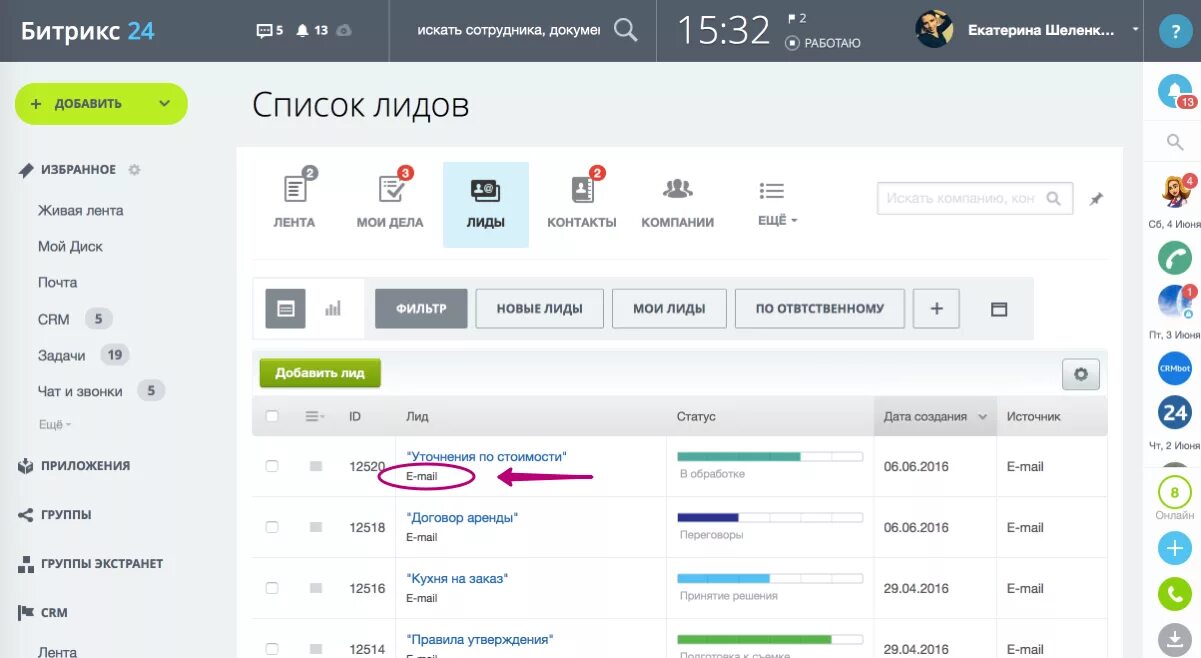This screenshot has width=1201, height=658.
Task: Open right sidebar notifications bell
Action: pos(1175,92)
